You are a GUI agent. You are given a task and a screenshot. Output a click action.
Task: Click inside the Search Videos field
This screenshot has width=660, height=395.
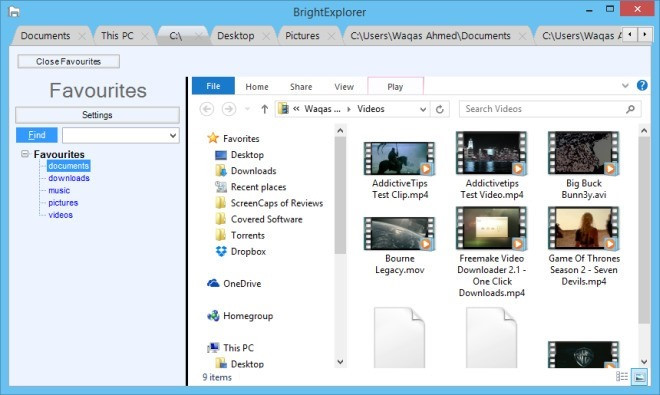coord(544,109)
